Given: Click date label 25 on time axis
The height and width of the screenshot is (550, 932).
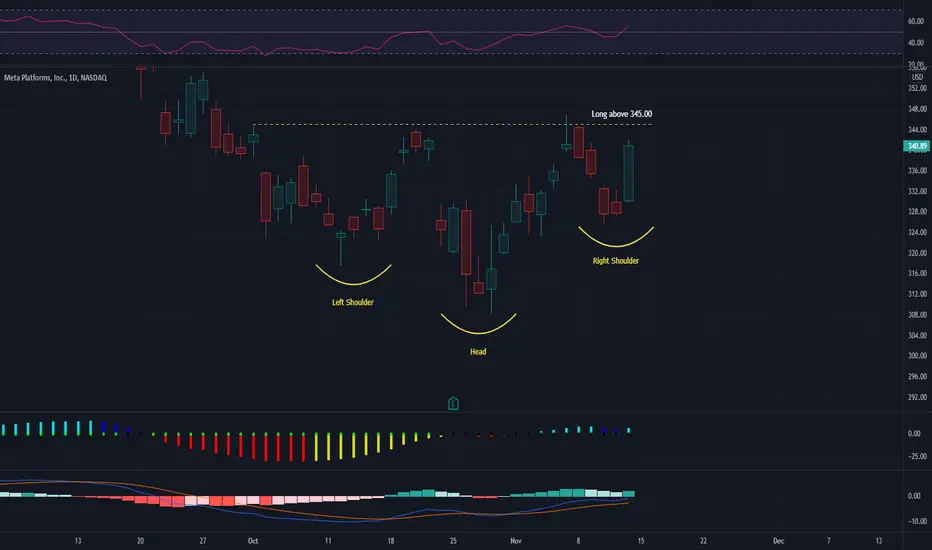Looking at the screenshot, I should pyautogui.click(x=453, y=541).
